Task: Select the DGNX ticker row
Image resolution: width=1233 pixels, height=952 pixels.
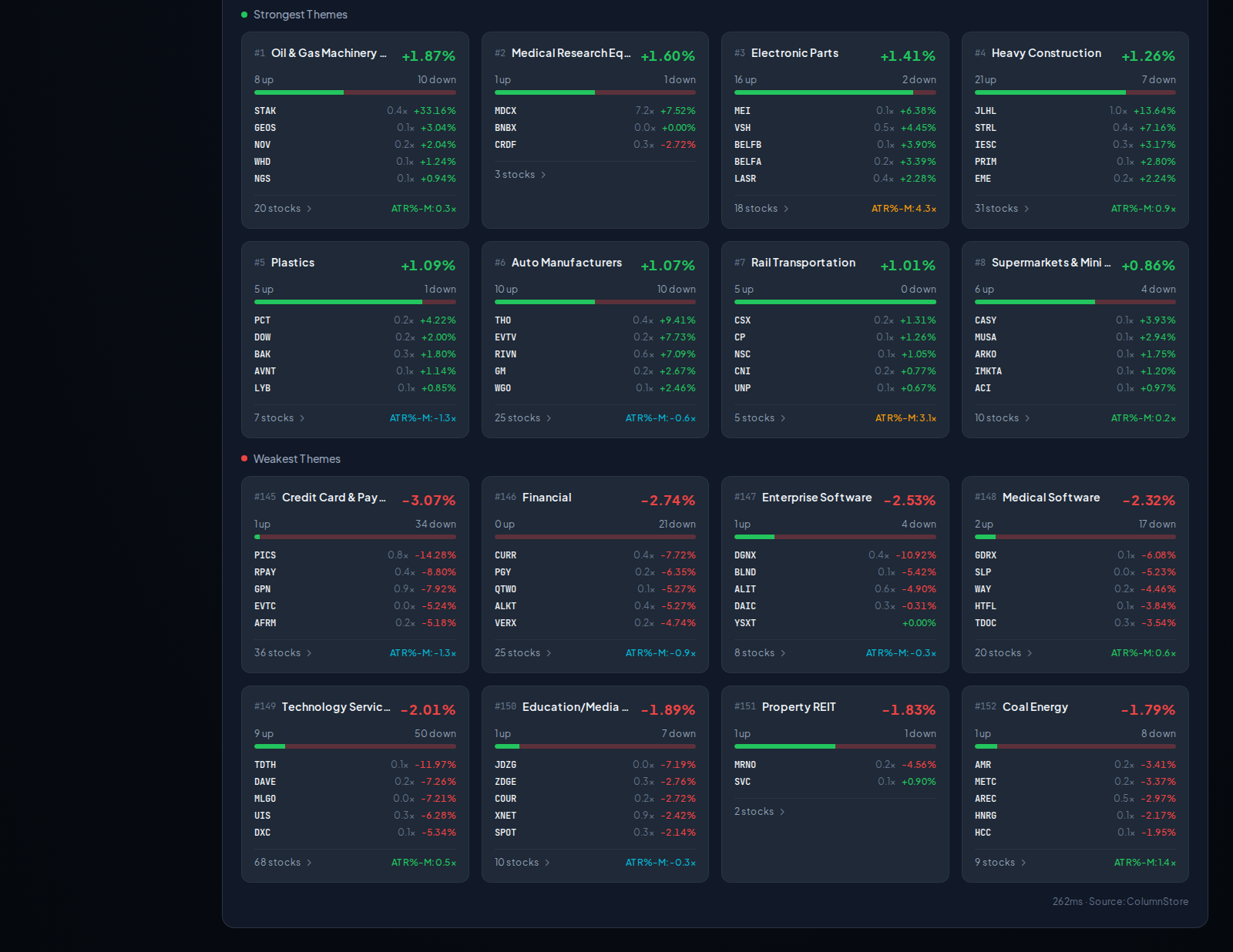Action: pyautogui.click(x=835, y=555)
